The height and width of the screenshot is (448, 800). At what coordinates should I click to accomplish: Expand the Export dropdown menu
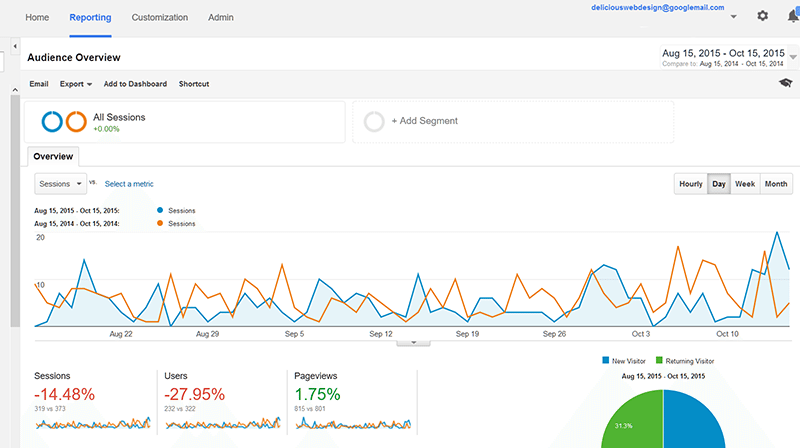76,84
